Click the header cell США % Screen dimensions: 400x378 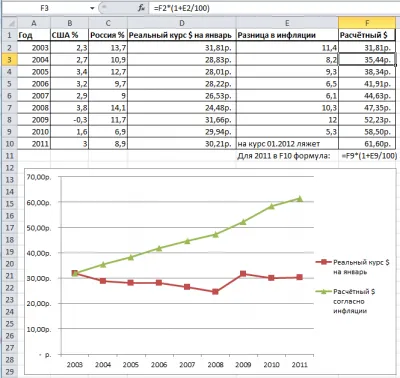click(69, 35)
